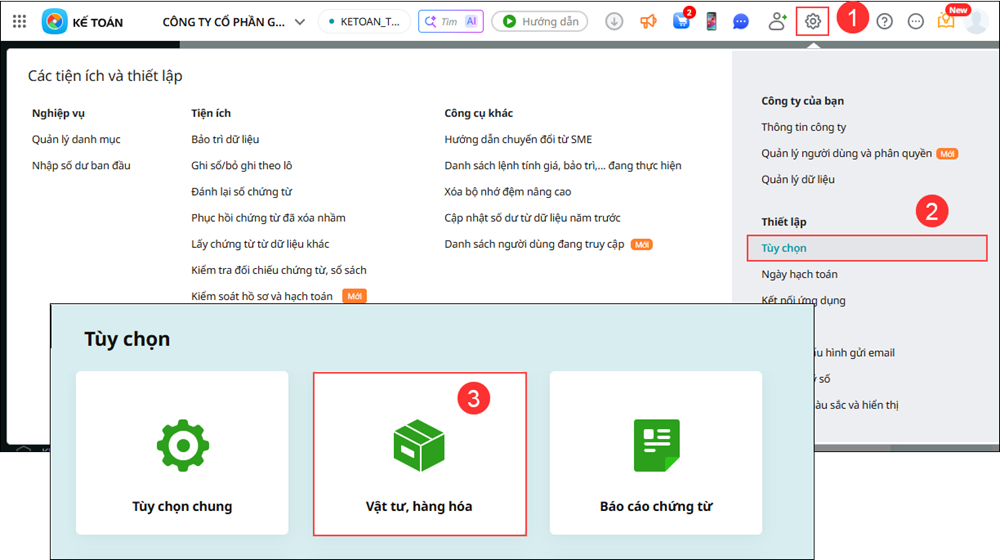The height and width of the screenshot is (560, 1000).
Task: Open the help question mark icon
Action: click(x=884, y=21)
